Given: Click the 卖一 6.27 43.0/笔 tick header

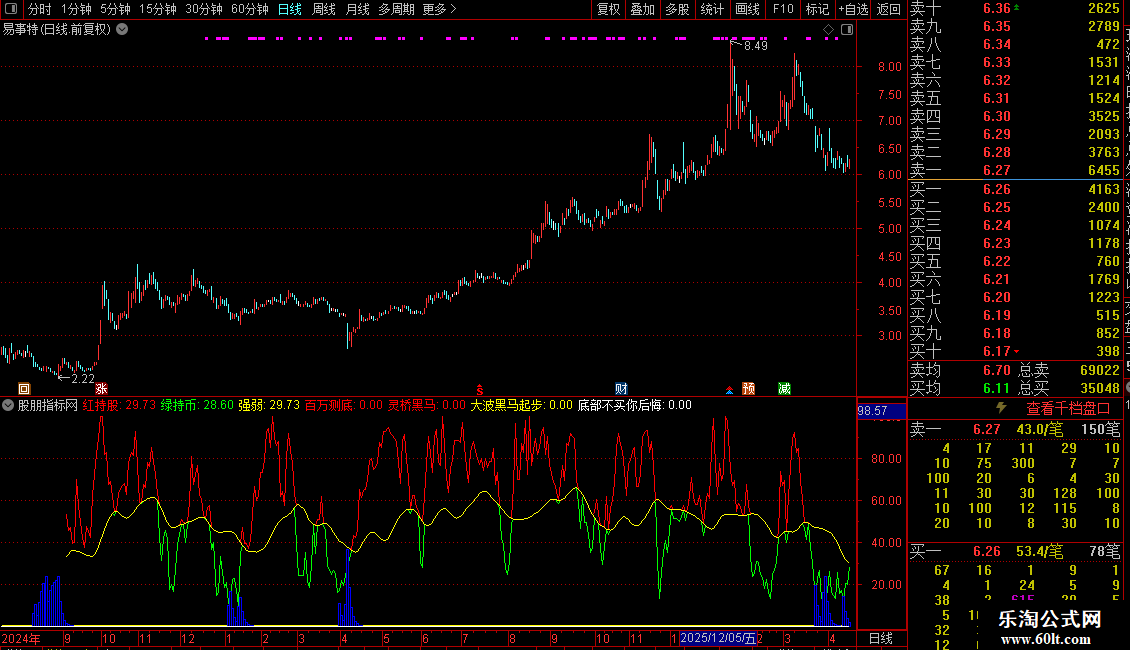Looking at the screenshot, I should pos(1015,429).
